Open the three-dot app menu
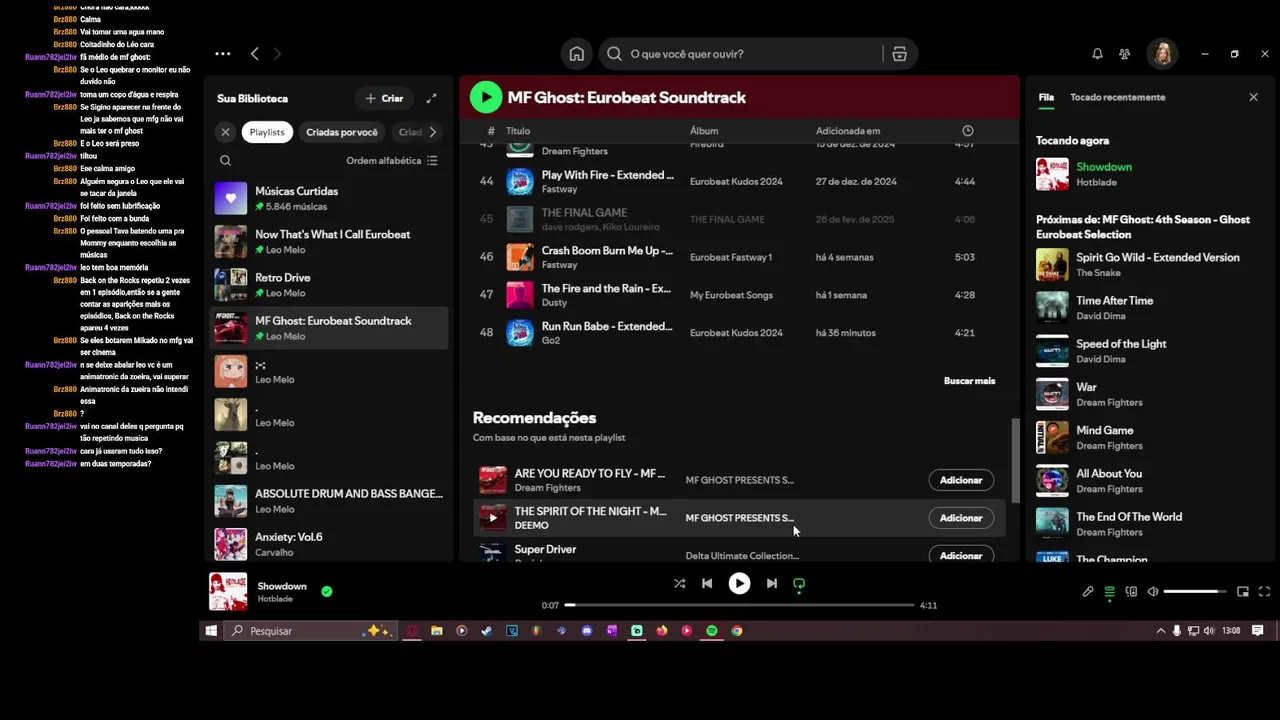 222,54
